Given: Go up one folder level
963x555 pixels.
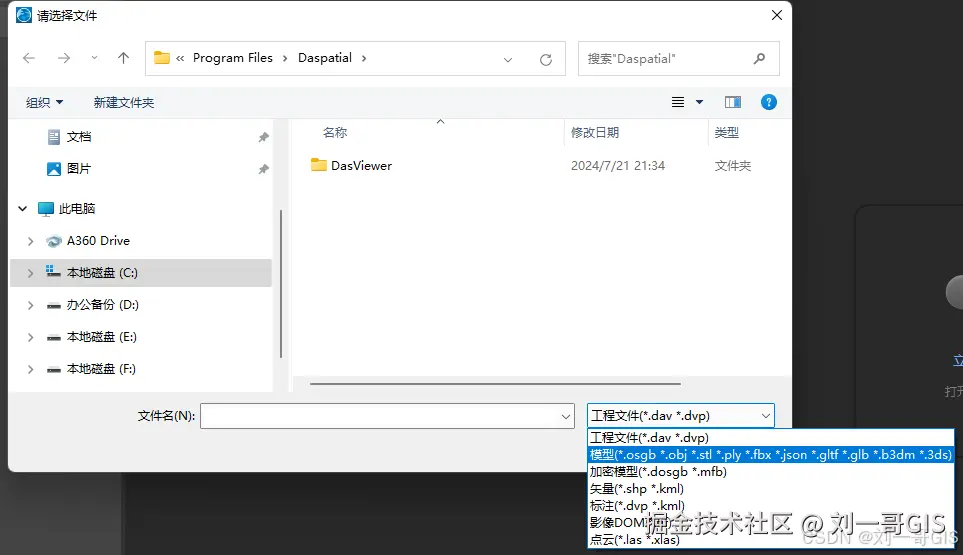Looking at the screenshot, I should pyautogui.click(x=123, y=58).
